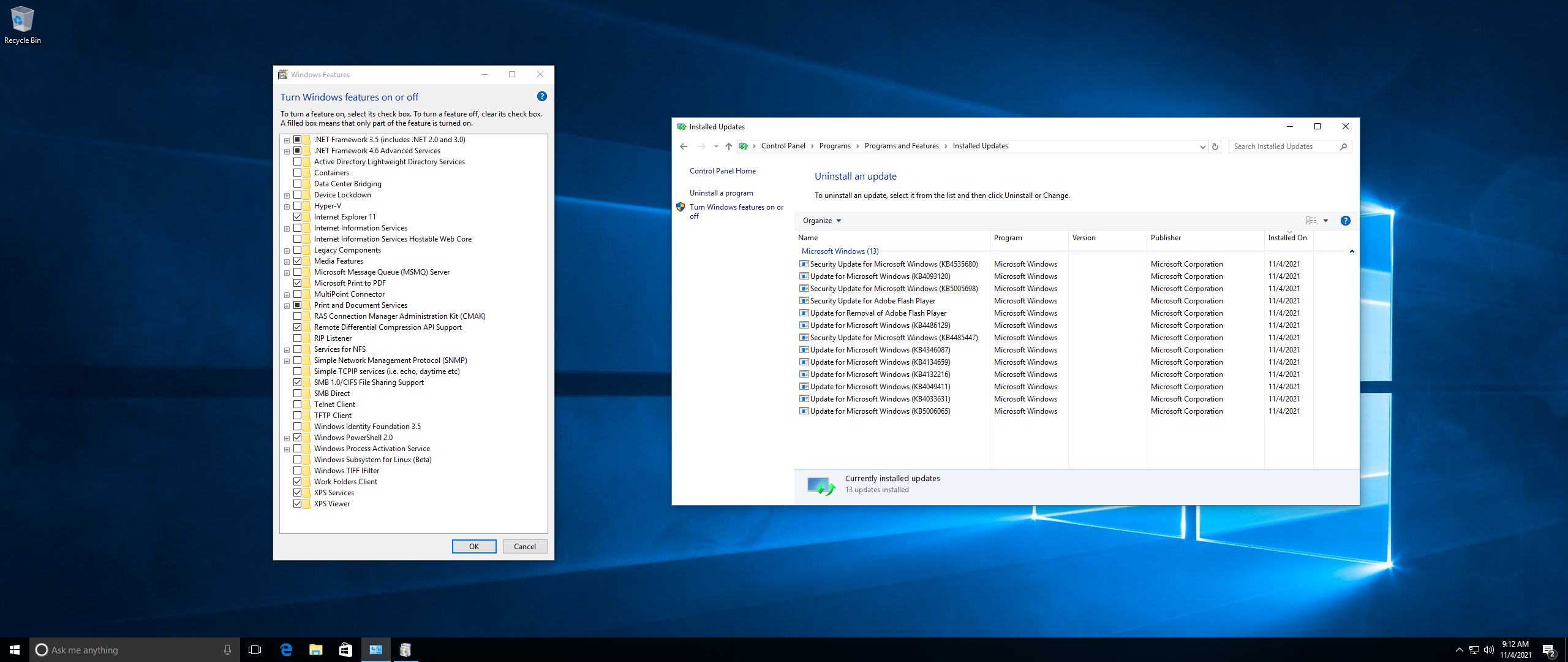Check the Telnet Client checkbox
This screenshot has height=662, width=1568.
click(297, 405)
